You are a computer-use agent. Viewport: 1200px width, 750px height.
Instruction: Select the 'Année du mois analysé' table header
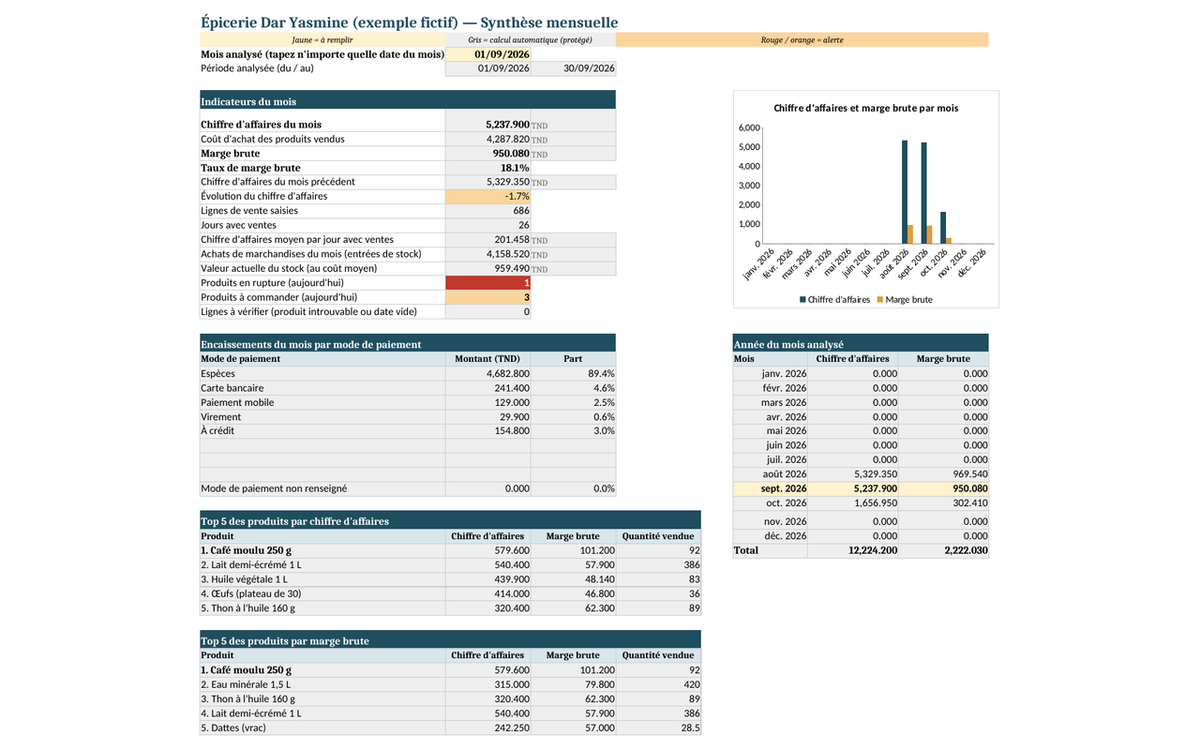(x=860, y=343)
